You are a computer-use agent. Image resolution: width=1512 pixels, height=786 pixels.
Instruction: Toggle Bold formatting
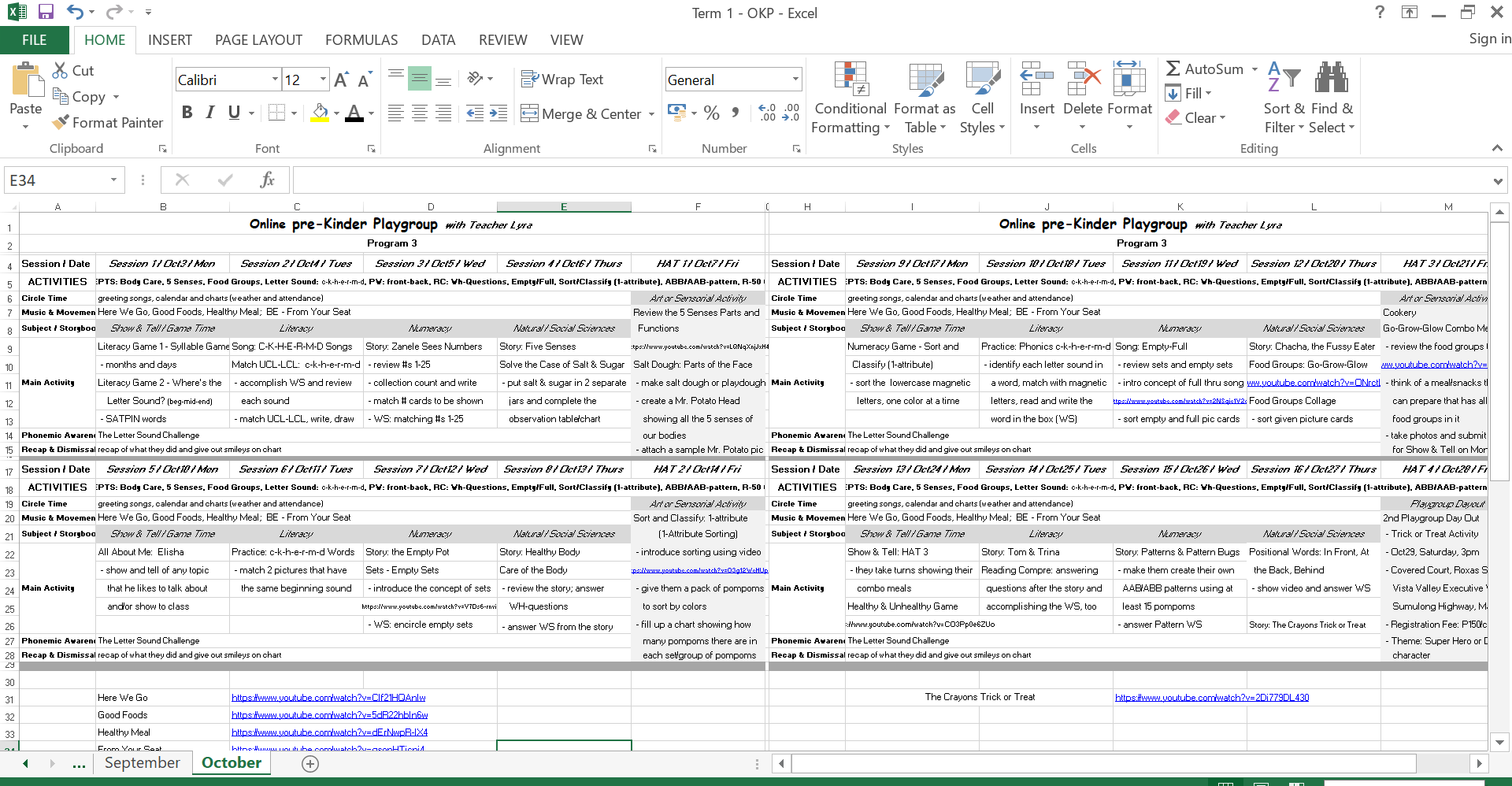[x=187, y=113]
